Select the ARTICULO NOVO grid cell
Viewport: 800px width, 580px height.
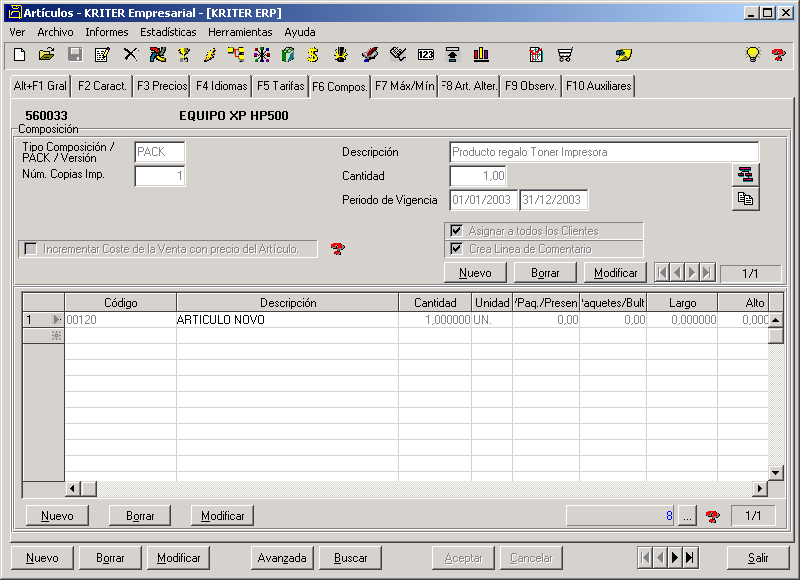[x=287, y=320]
